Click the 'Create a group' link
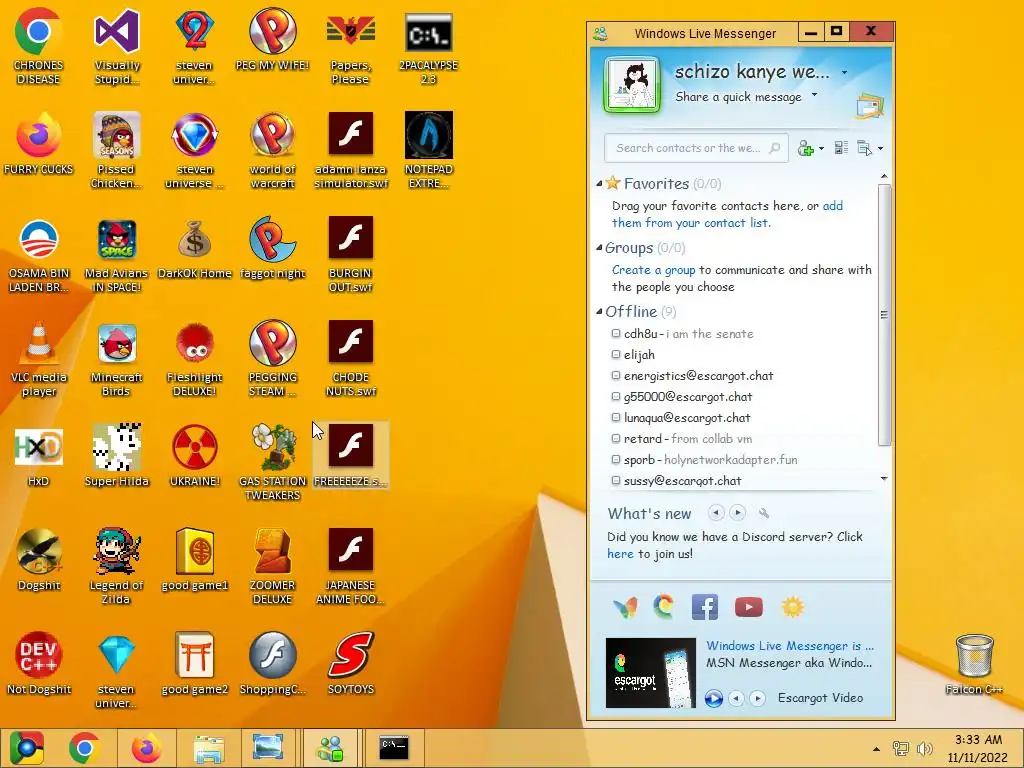1024x768 pixels. (x=654, y=270)
